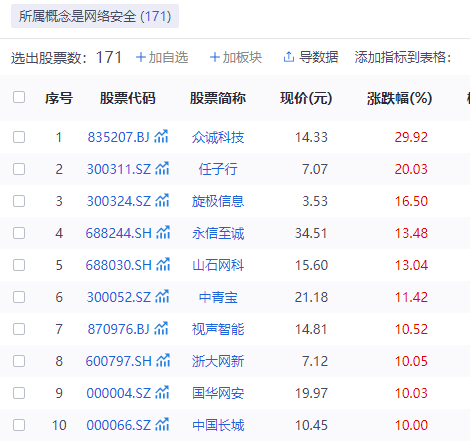Image resolution: width=470 pixels, height=444 pixels.
Task: Tick the checkbox for 中国长城 row
Action: pos(19,425)
